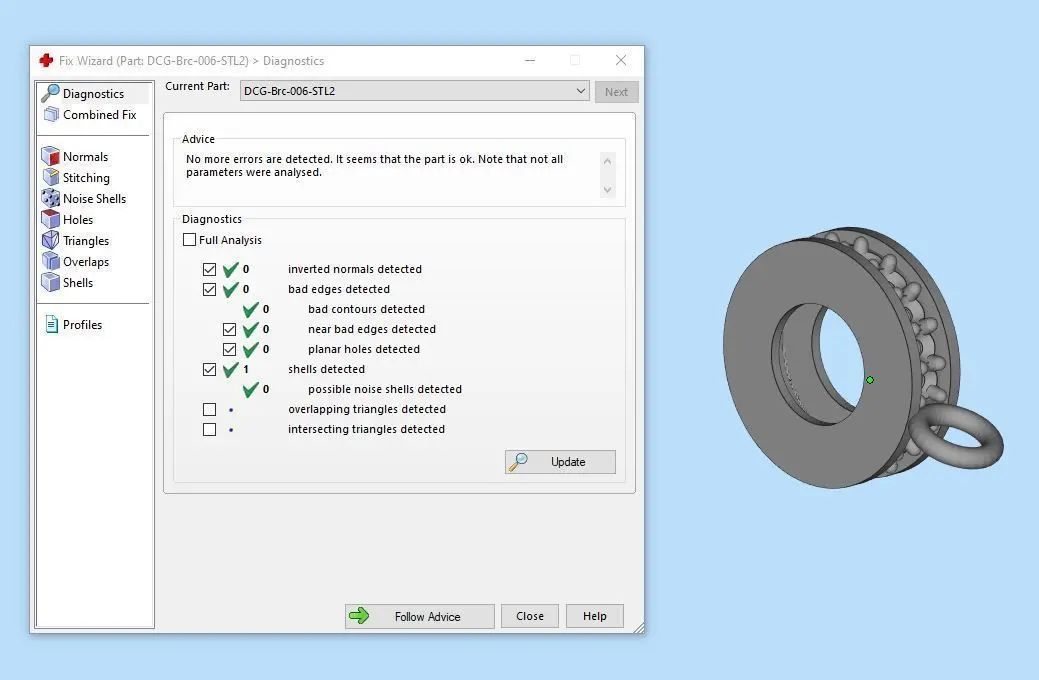This screenshot has width=1039, height=680.
Task: Click the 'bad contours detected' text
Action: point(366,309)
